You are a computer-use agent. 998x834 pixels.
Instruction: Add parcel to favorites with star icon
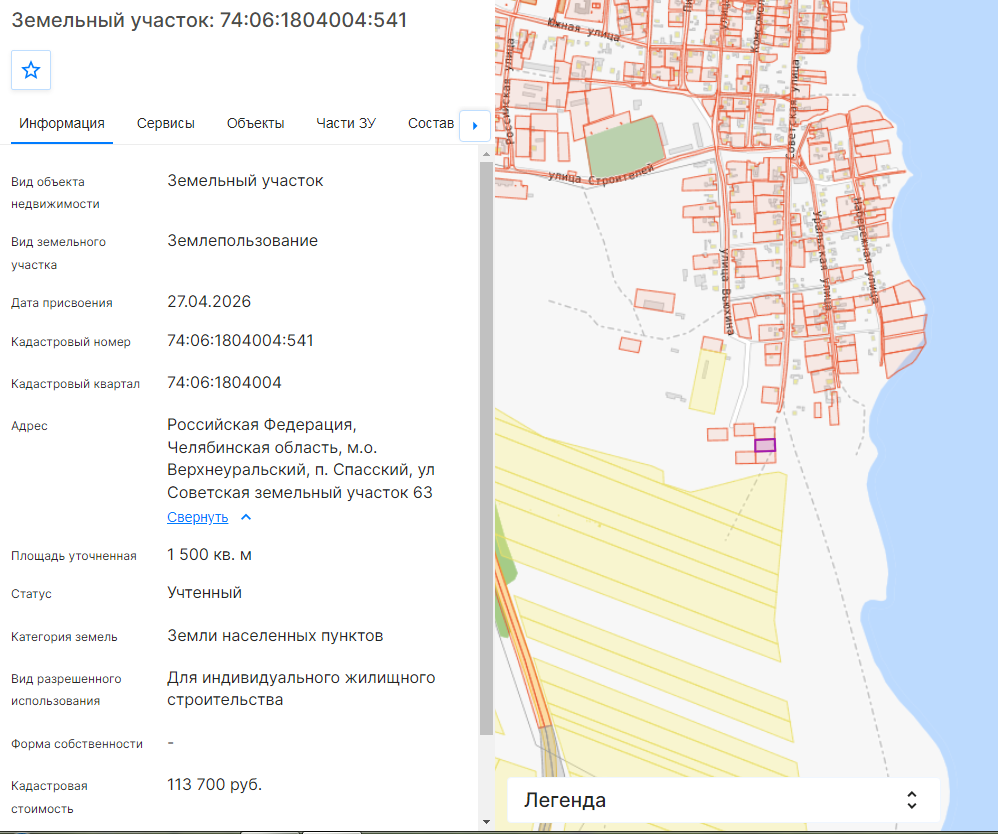pos(31,70)
